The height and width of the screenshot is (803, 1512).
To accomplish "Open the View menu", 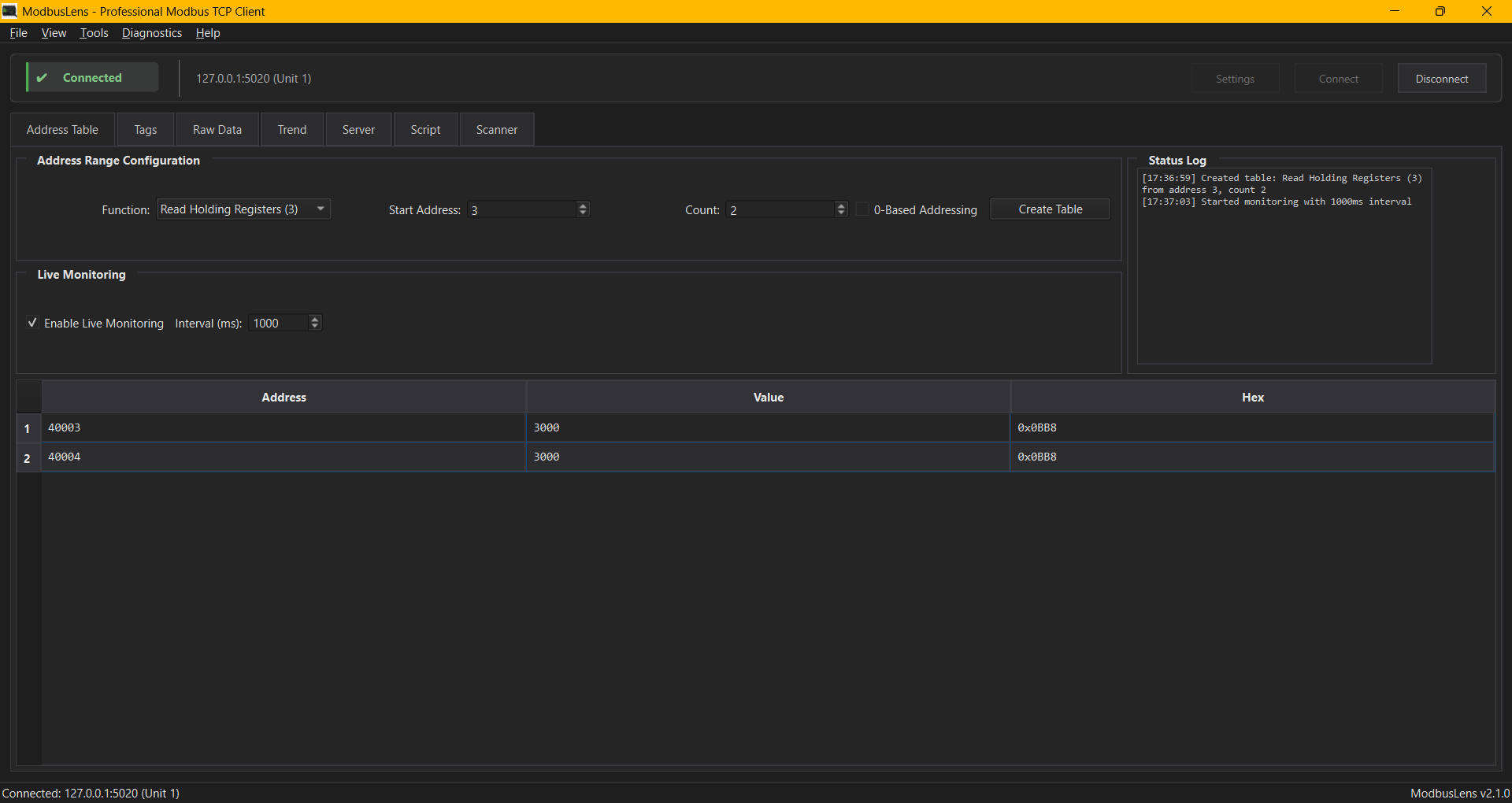I will click(54, 33).
